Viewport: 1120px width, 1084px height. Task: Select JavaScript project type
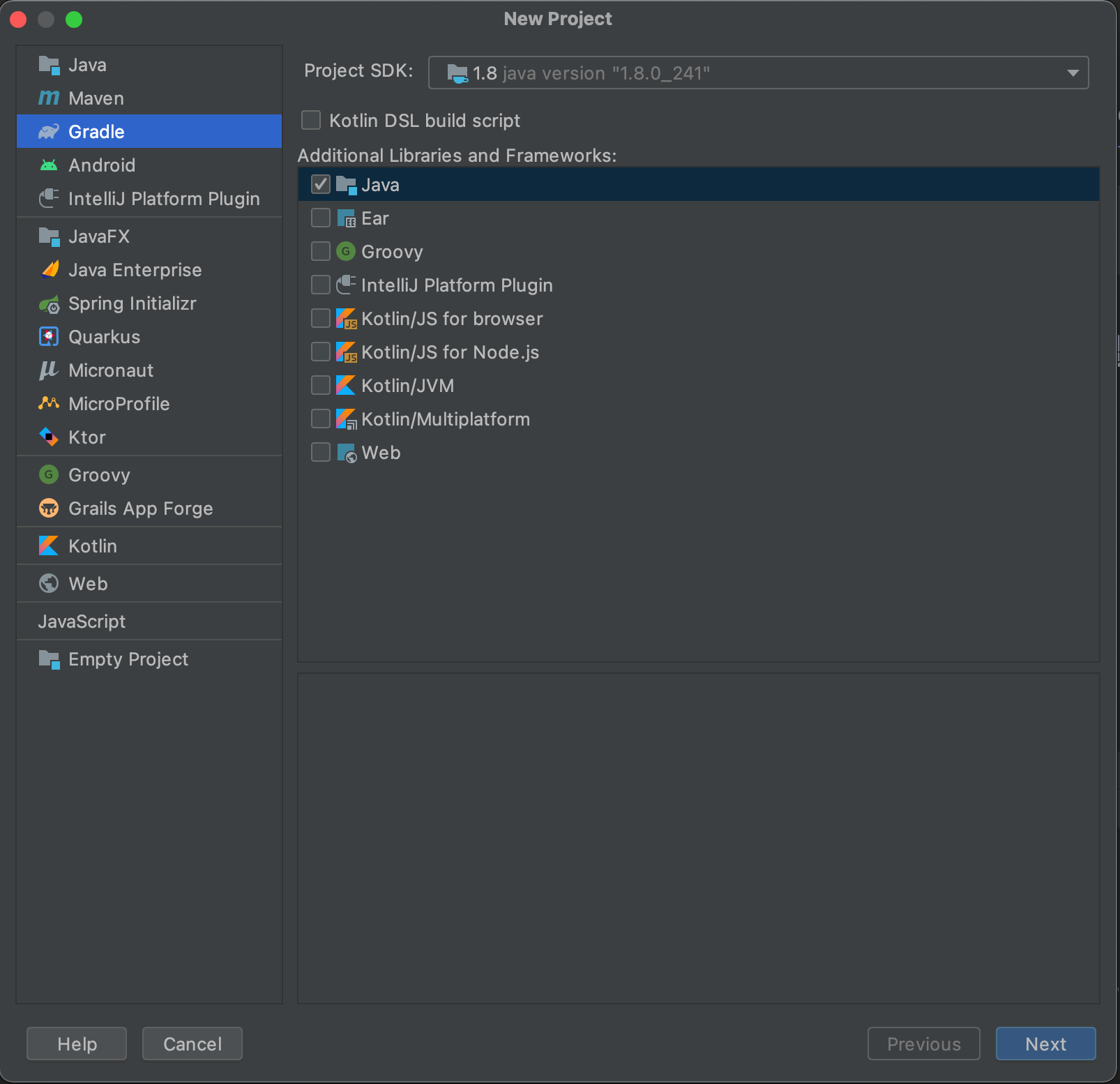[149, 622]
